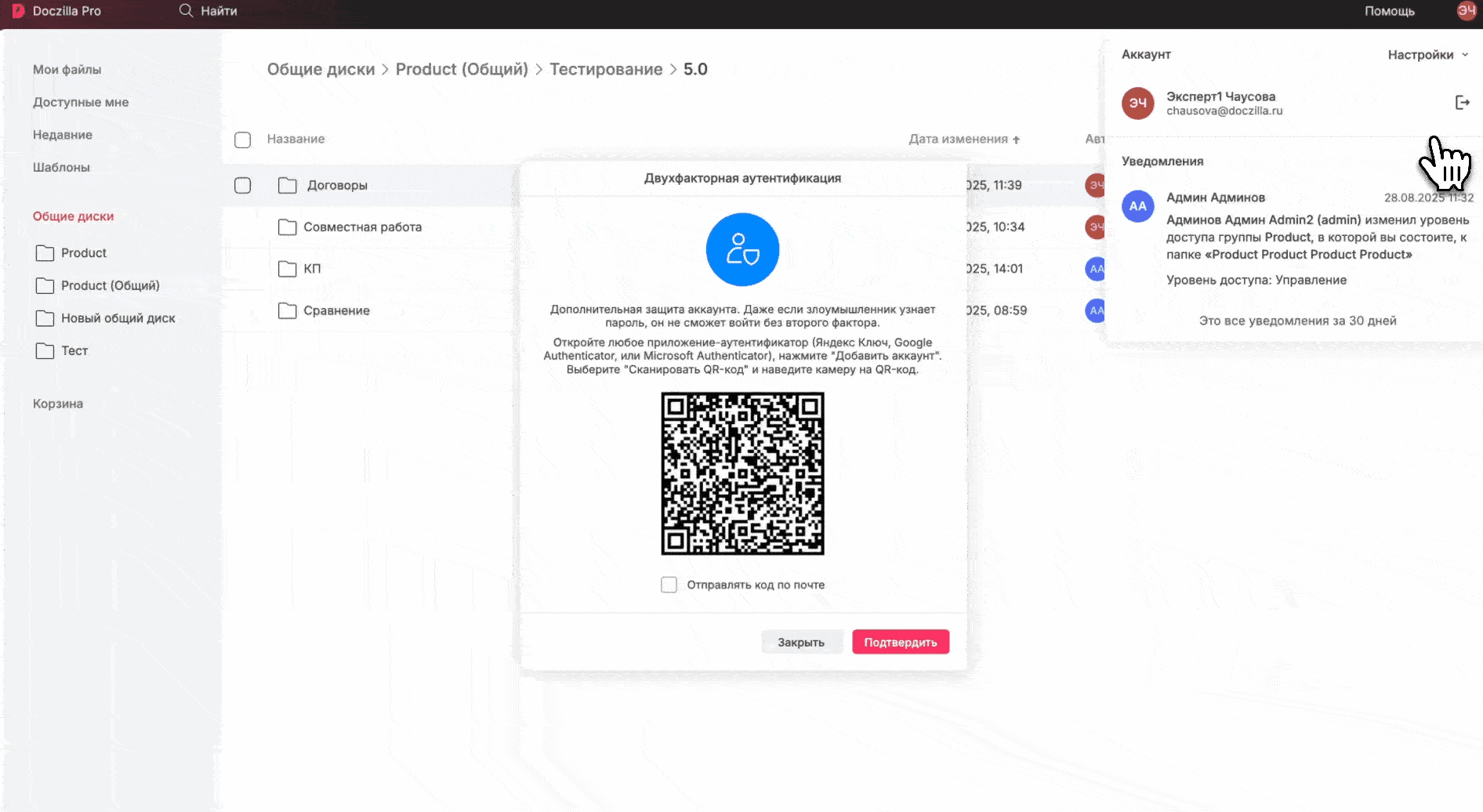Click the КП folder icon

point(288,269)
